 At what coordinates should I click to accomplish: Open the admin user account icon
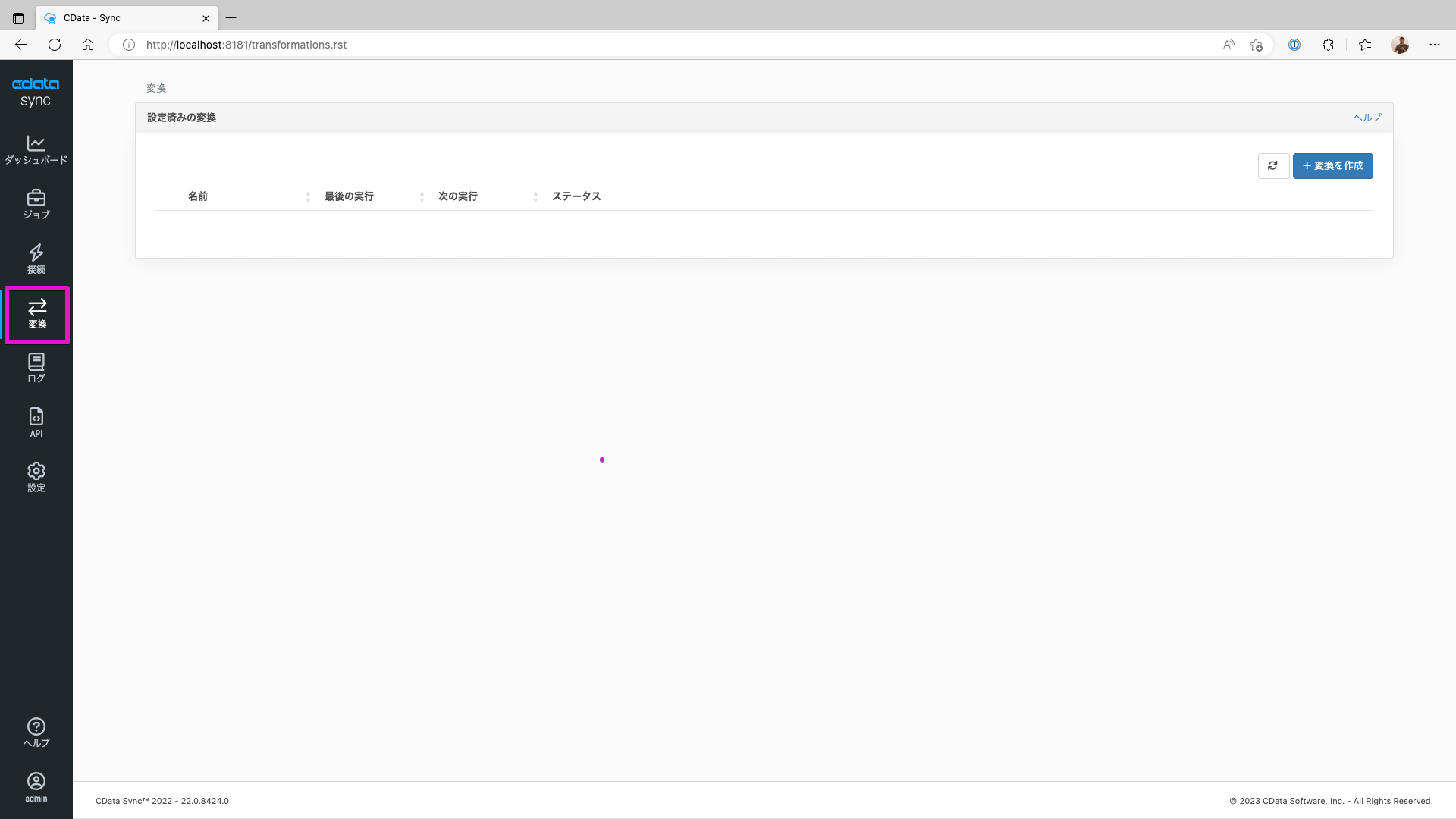point(36,787)
